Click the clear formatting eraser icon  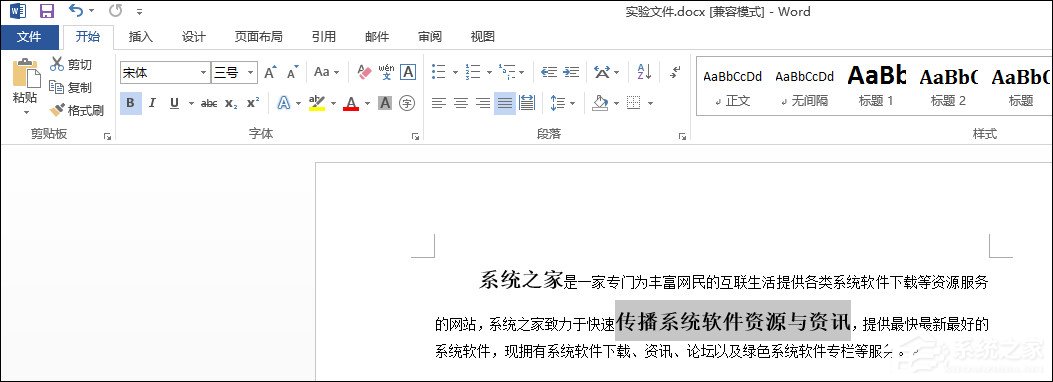[x=364, y=72]
